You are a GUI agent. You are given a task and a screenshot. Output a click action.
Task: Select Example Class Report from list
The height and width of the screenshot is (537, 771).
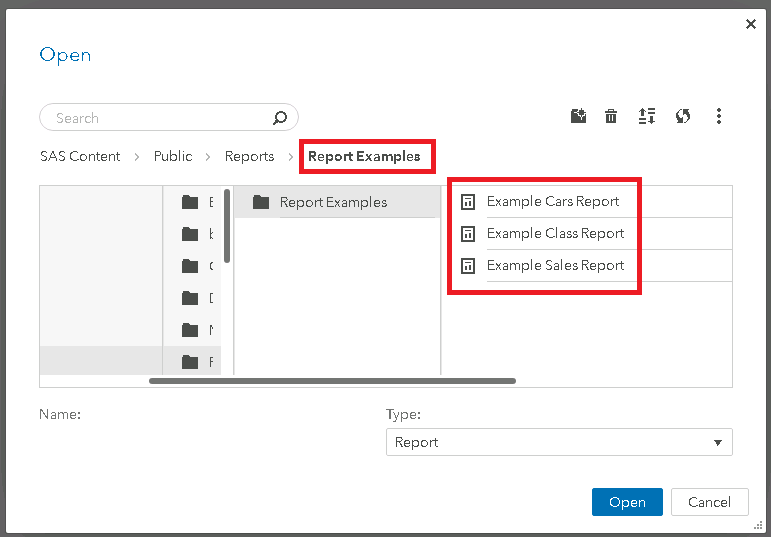pos(555,234)
